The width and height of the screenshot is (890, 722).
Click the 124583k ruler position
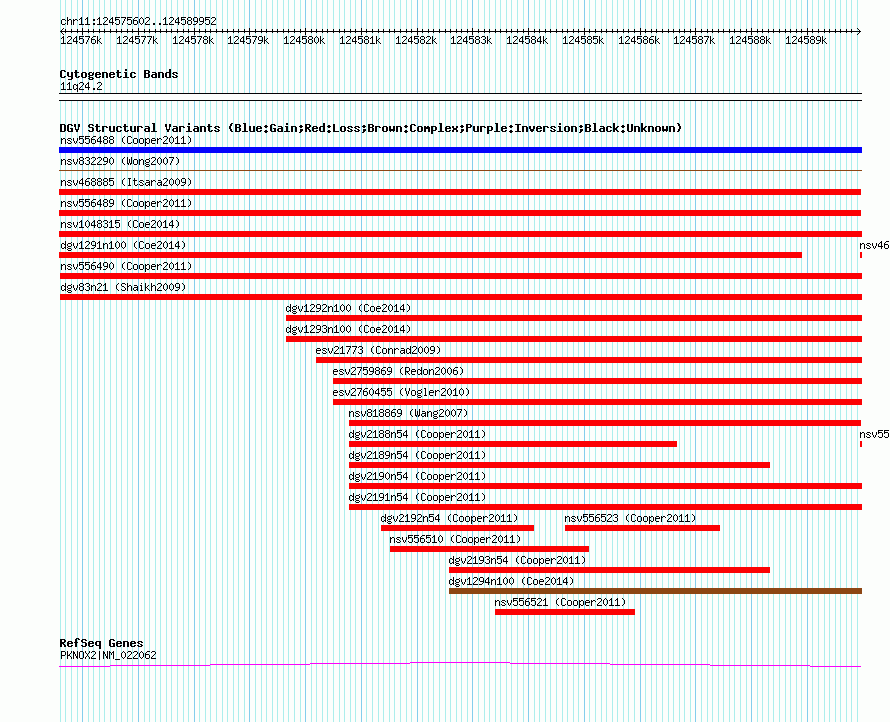pyautogui.click(x=471, y=40)
